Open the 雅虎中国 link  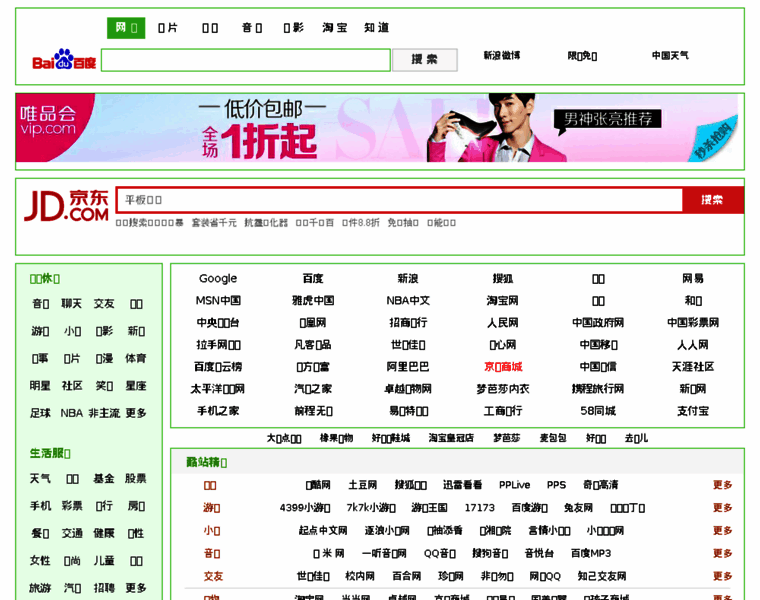coord(313,300)
